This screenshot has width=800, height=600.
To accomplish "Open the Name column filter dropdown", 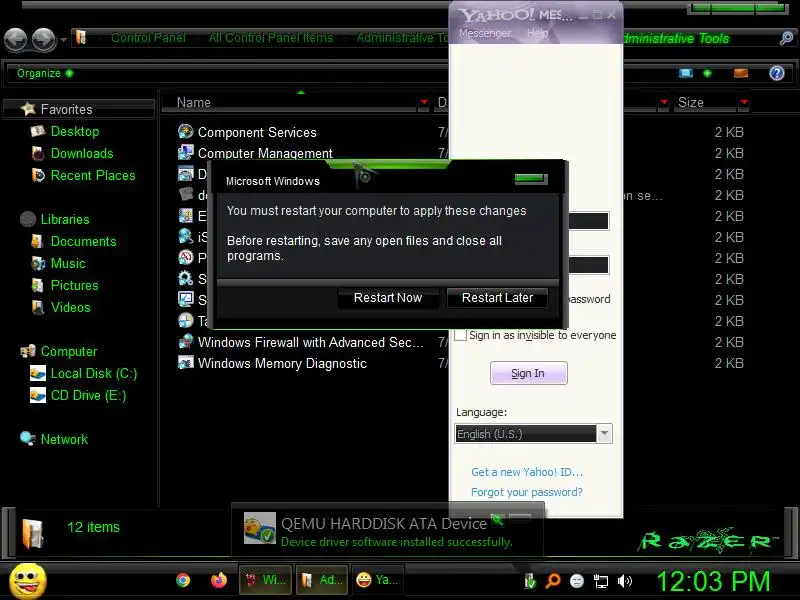I will click(424, 103).
